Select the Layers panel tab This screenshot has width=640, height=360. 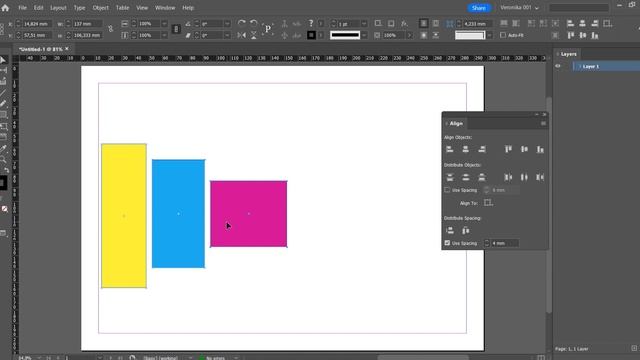568,54
